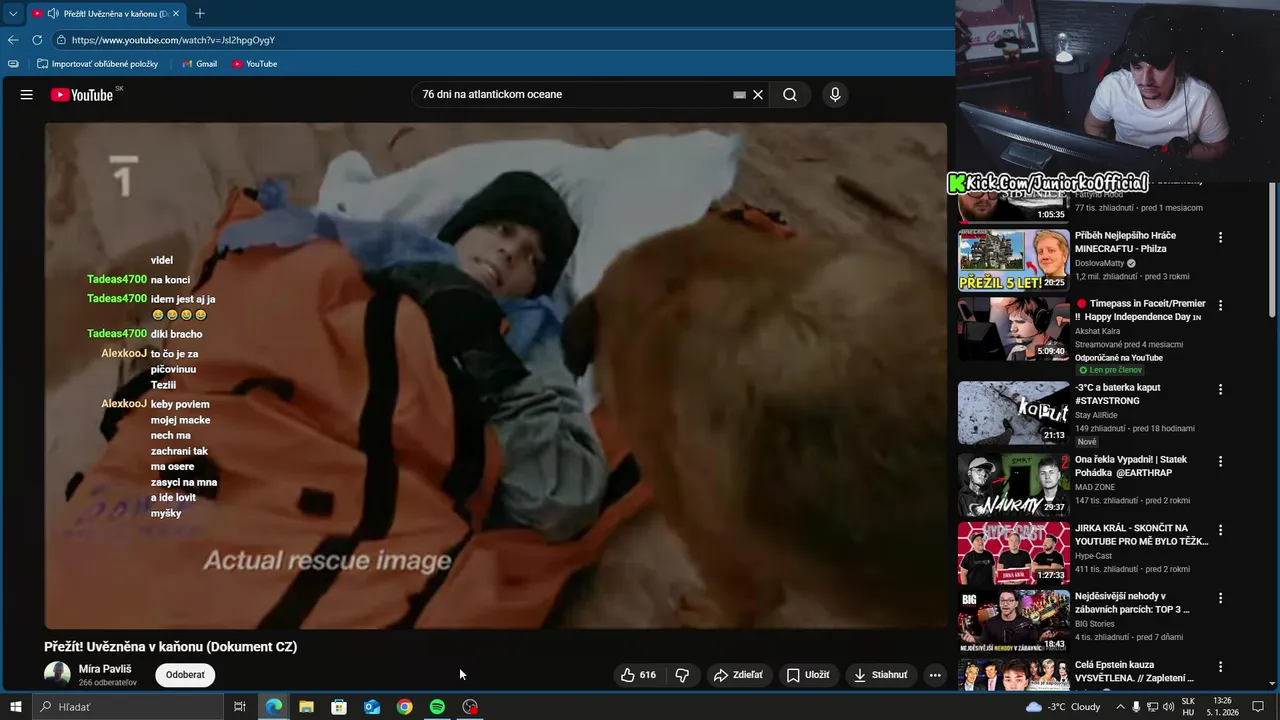Viewport: 1280px width, 720px height.
Task: Open JIRKA KRÁL - SKONČIT NA YOUTUBE title
Action: [x=1141, y=535]
